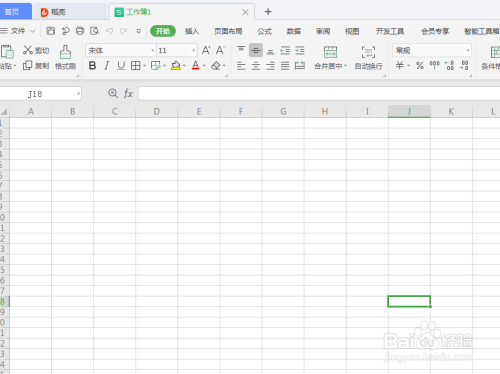Toggle Italic formatting
The height and width of the screenshot is (374, 500).
coord(107,66)
